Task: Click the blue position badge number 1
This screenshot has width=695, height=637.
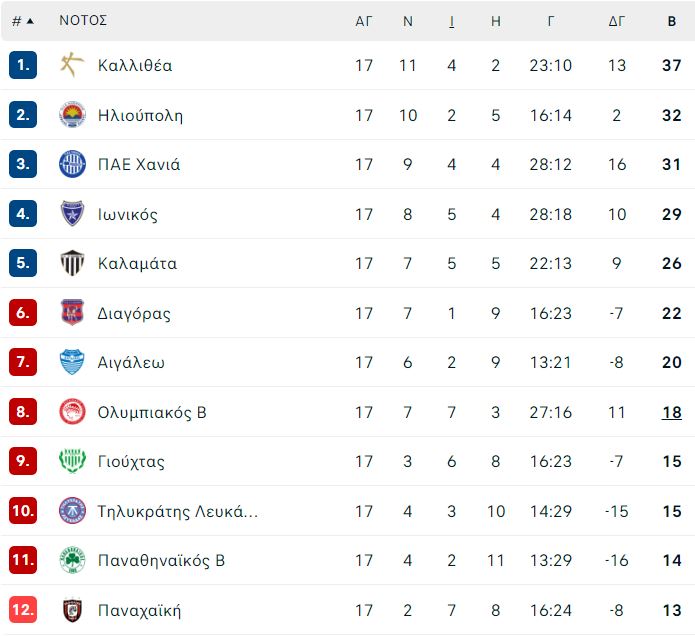Action: (x=23, y=65)
